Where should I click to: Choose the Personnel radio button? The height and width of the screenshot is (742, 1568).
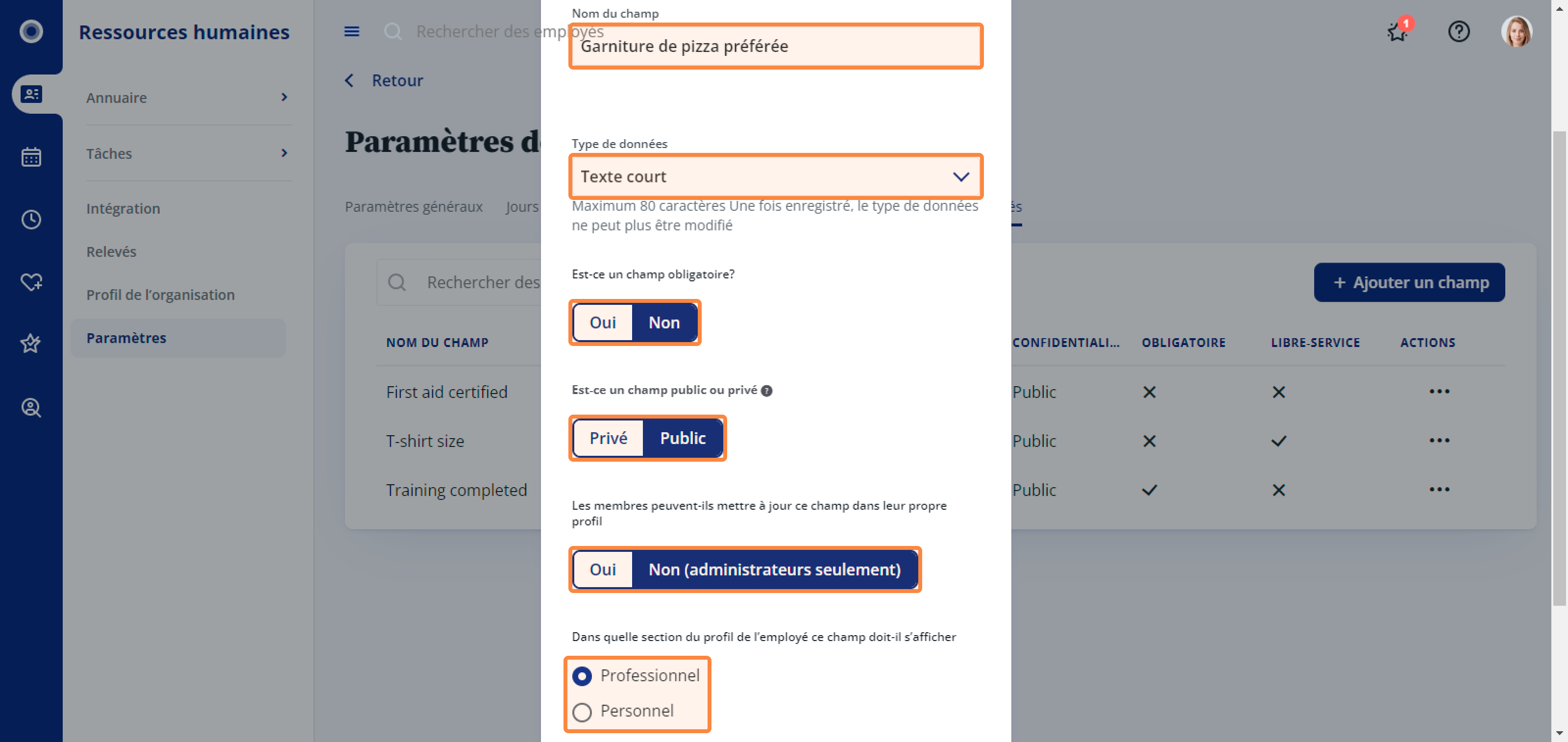(x=582, y=712)
